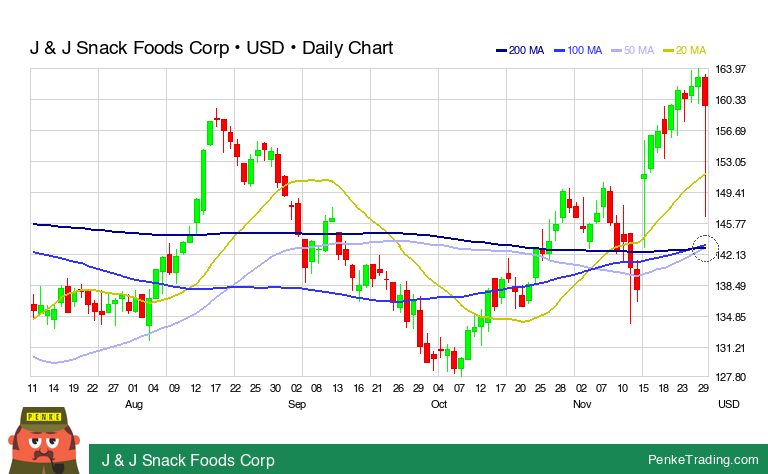Click the Oct month label

[x=439, y=404]
